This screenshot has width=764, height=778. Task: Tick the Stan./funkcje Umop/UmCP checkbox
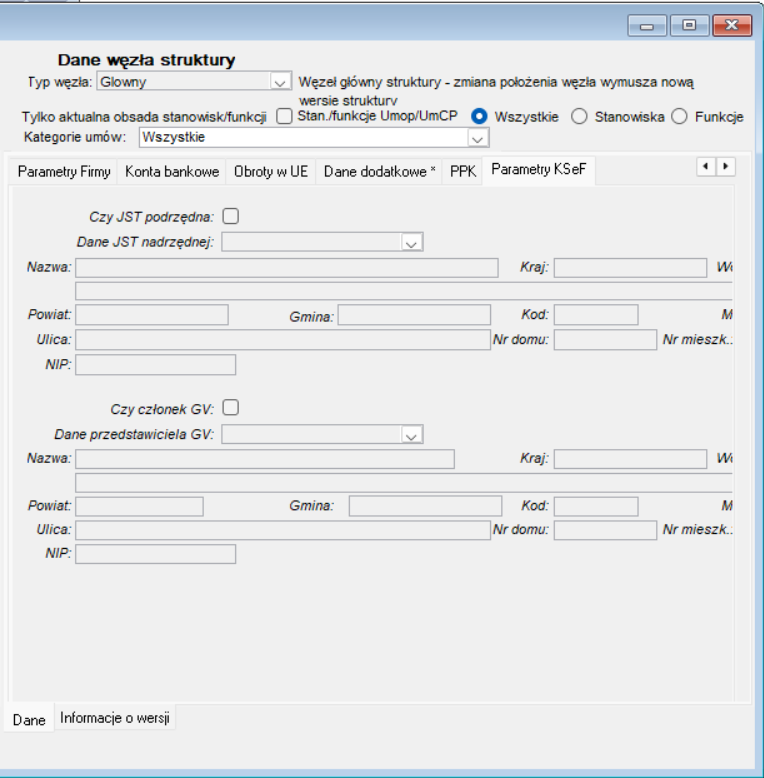coord(284,116)
